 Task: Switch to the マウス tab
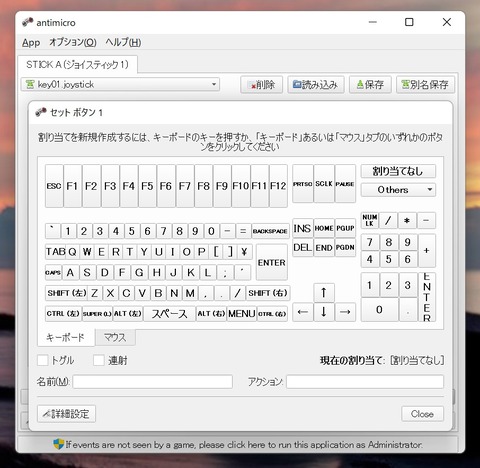tap(115, 338)
